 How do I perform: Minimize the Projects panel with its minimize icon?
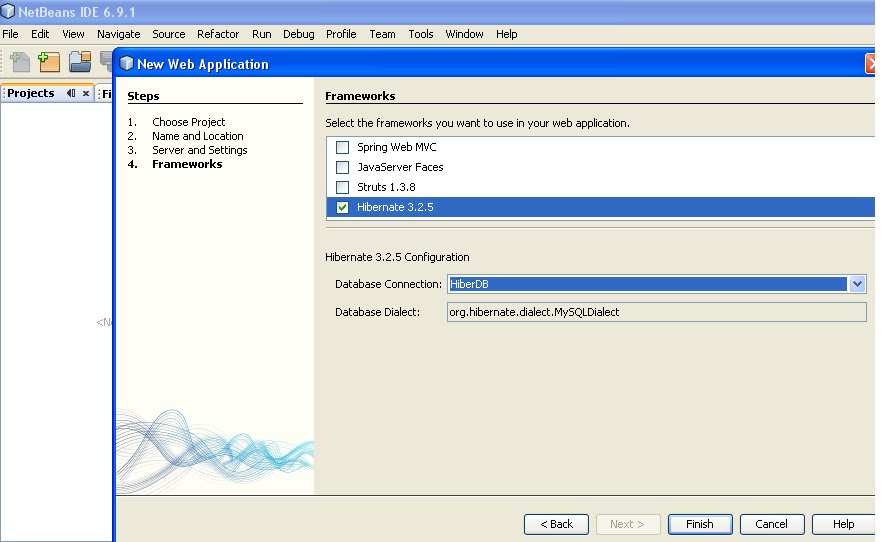[x=71, y=93]
